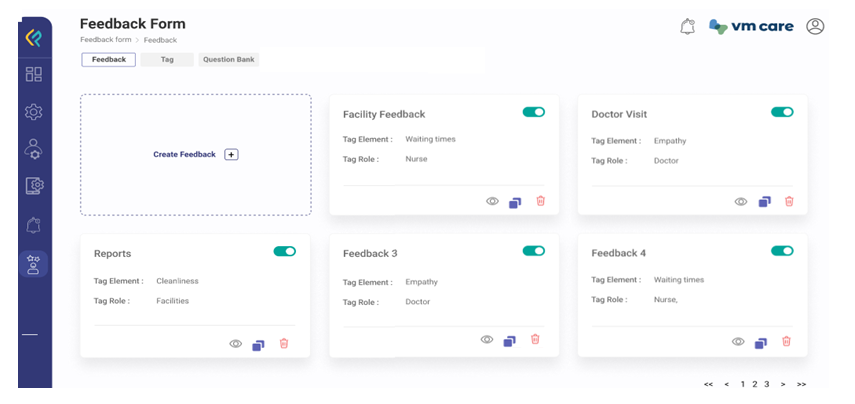855x404 pixels.
Task: Switch to the Tag tab
Action: tap(167, 60)
